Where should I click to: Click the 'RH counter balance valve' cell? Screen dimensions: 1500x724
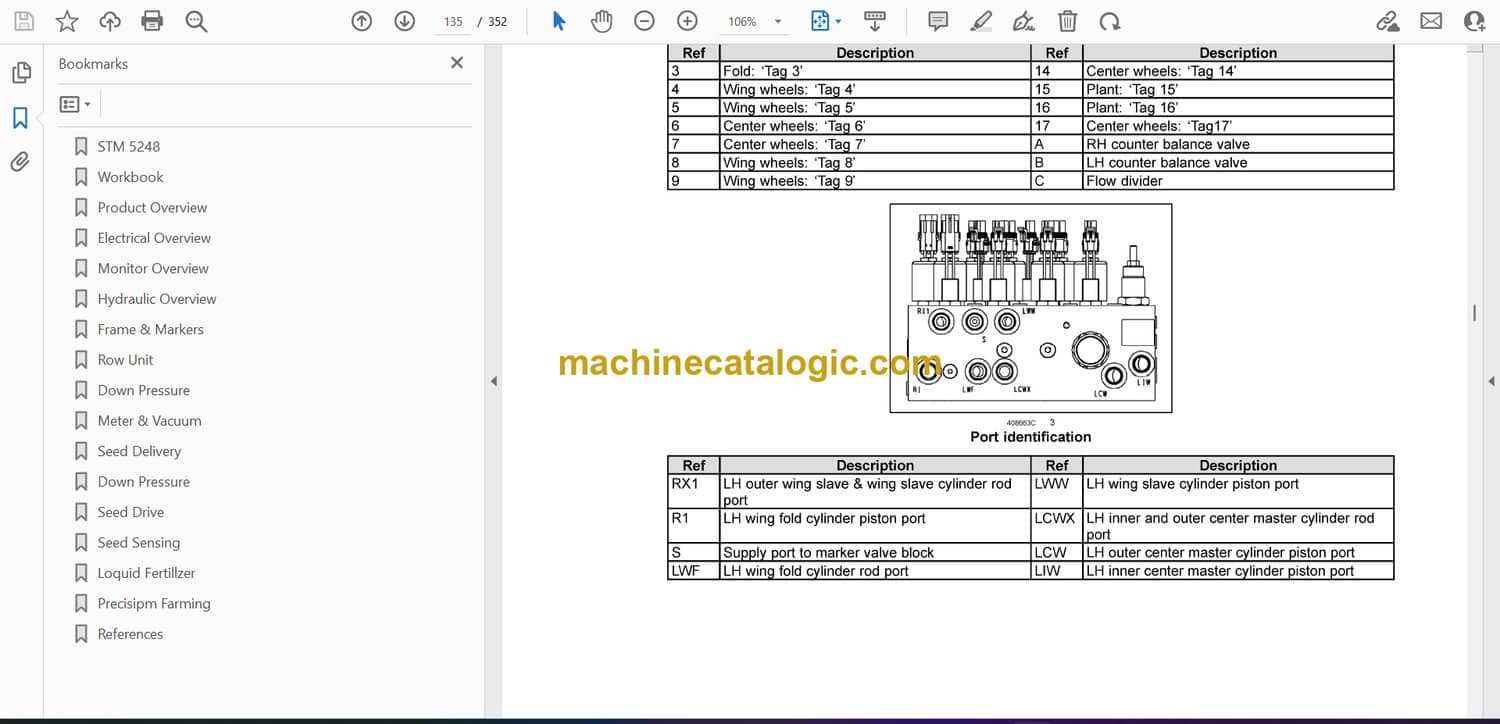coord(1238,144)
